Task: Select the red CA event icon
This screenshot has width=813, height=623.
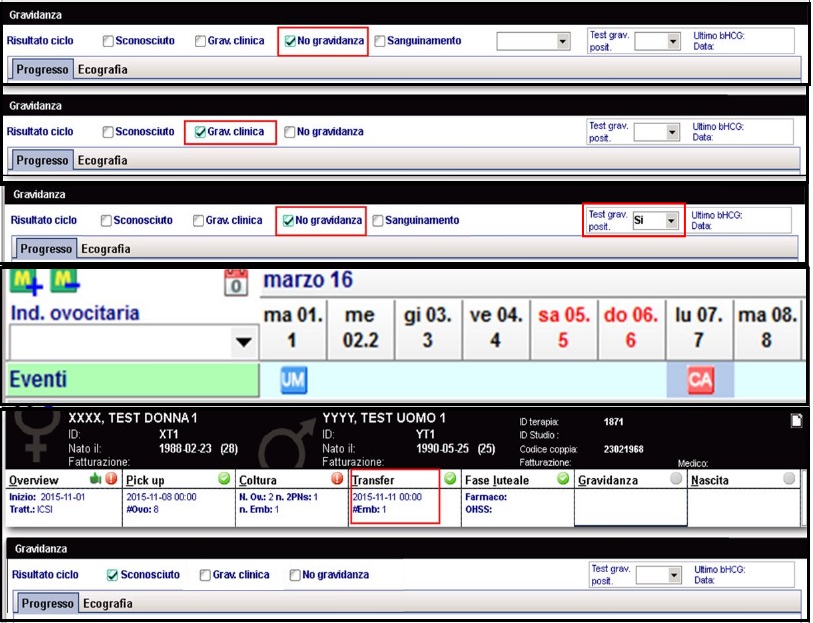Action: [700, 380]
